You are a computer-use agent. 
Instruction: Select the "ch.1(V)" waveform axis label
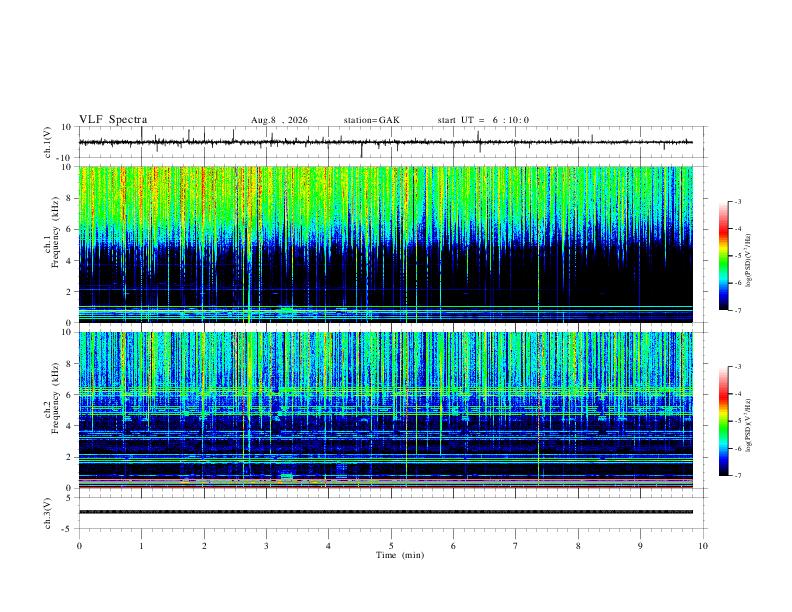[x=48, y=142]
